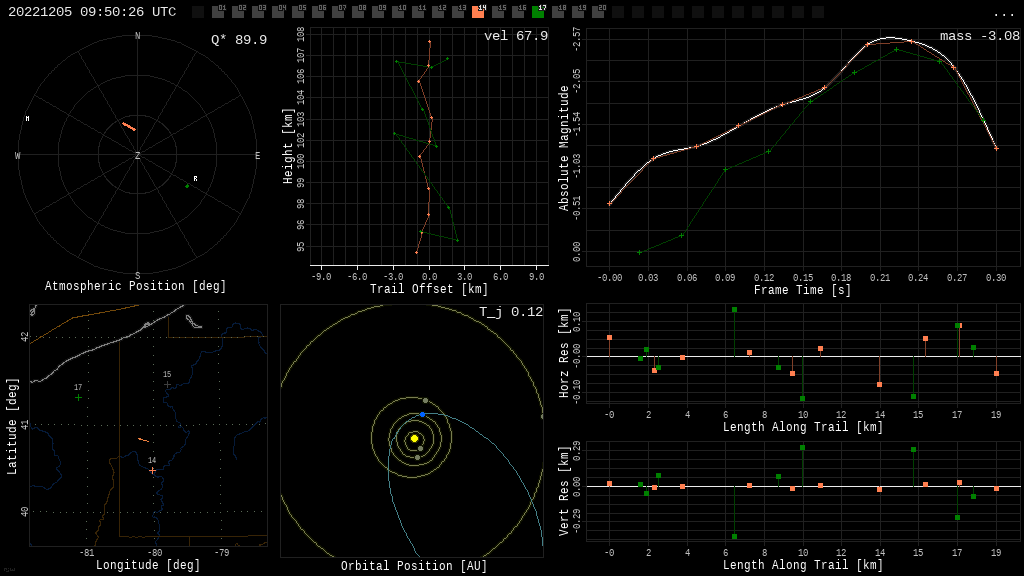This screenshot has height=576, width=1024.
Task: Toggle the green station 17 square
Action: pyautogui.click(x=538, y=12)
